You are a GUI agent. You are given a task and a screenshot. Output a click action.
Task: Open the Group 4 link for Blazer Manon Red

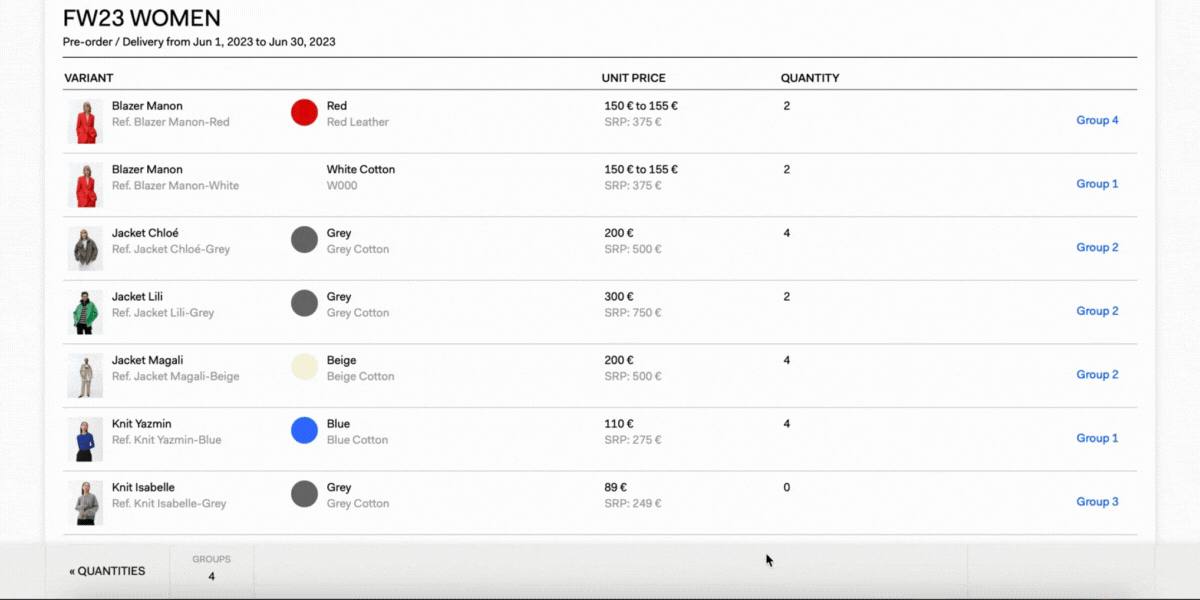pyautogui.click(x=1097, y=120)
